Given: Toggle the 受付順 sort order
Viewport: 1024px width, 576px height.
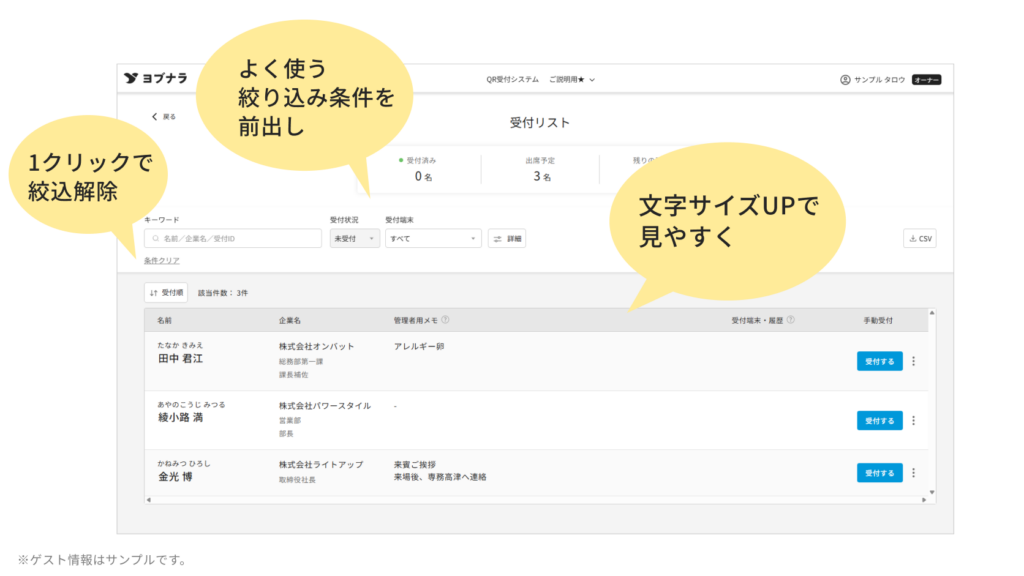Looking at the screenshot, I should pyautogui.click(x=166, y=293).
